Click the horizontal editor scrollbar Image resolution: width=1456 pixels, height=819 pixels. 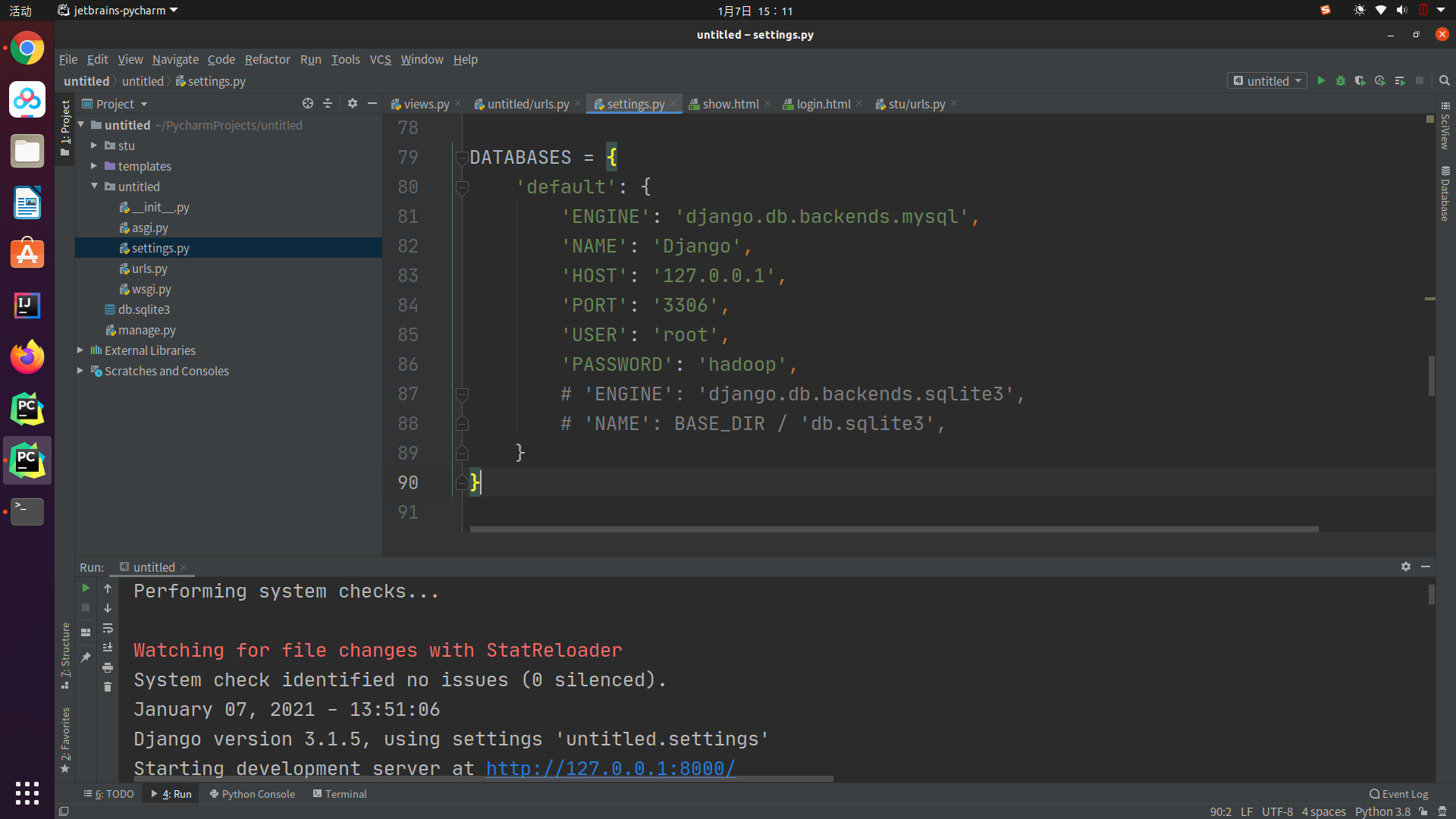[x=893, y=529]
